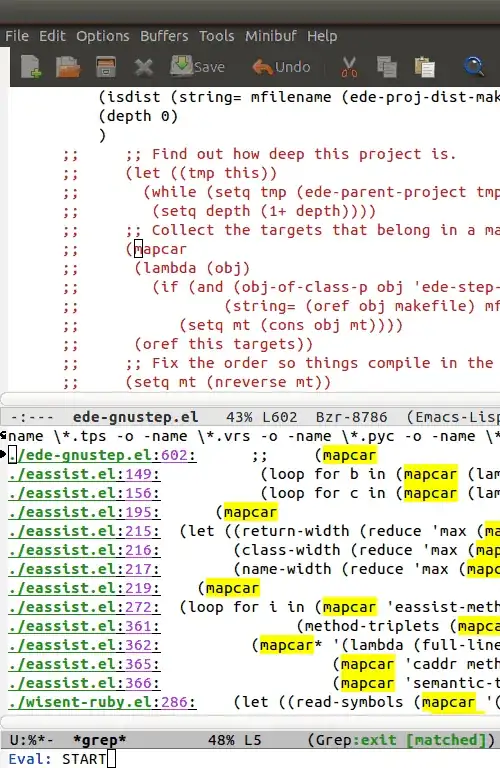Cut selection with the scissors icon
Image resolution: width=500 pixels, height=768 pixels.
(349, 67)
